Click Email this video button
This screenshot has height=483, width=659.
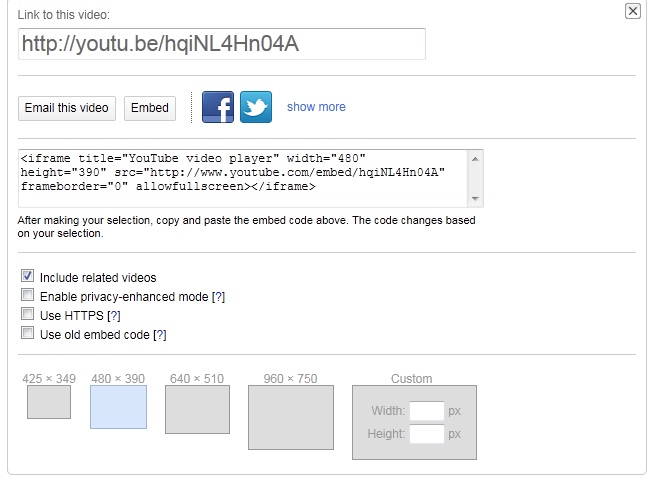click(x=66, y=108)
